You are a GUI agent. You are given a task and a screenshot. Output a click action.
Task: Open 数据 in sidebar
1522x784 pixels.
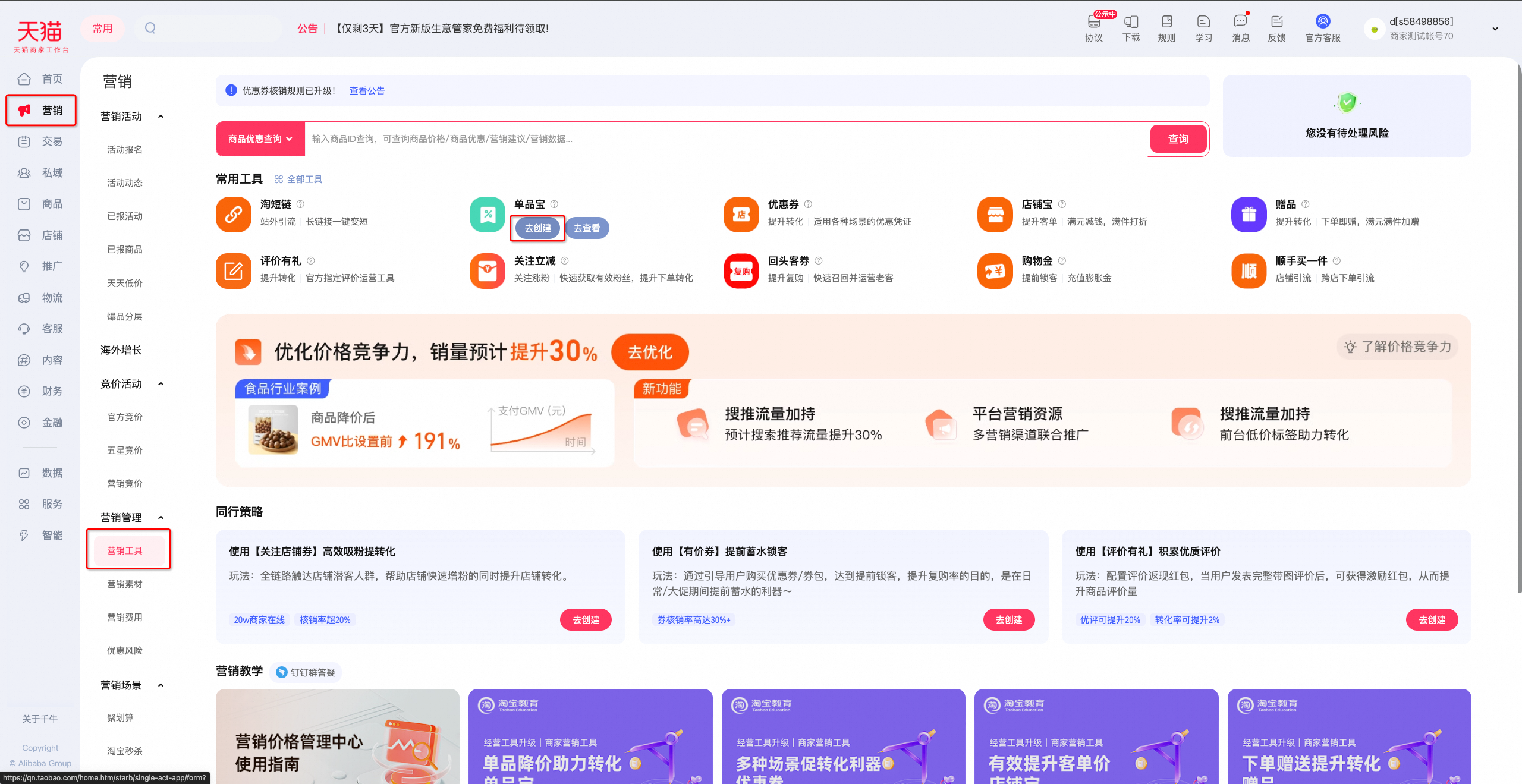40,473
